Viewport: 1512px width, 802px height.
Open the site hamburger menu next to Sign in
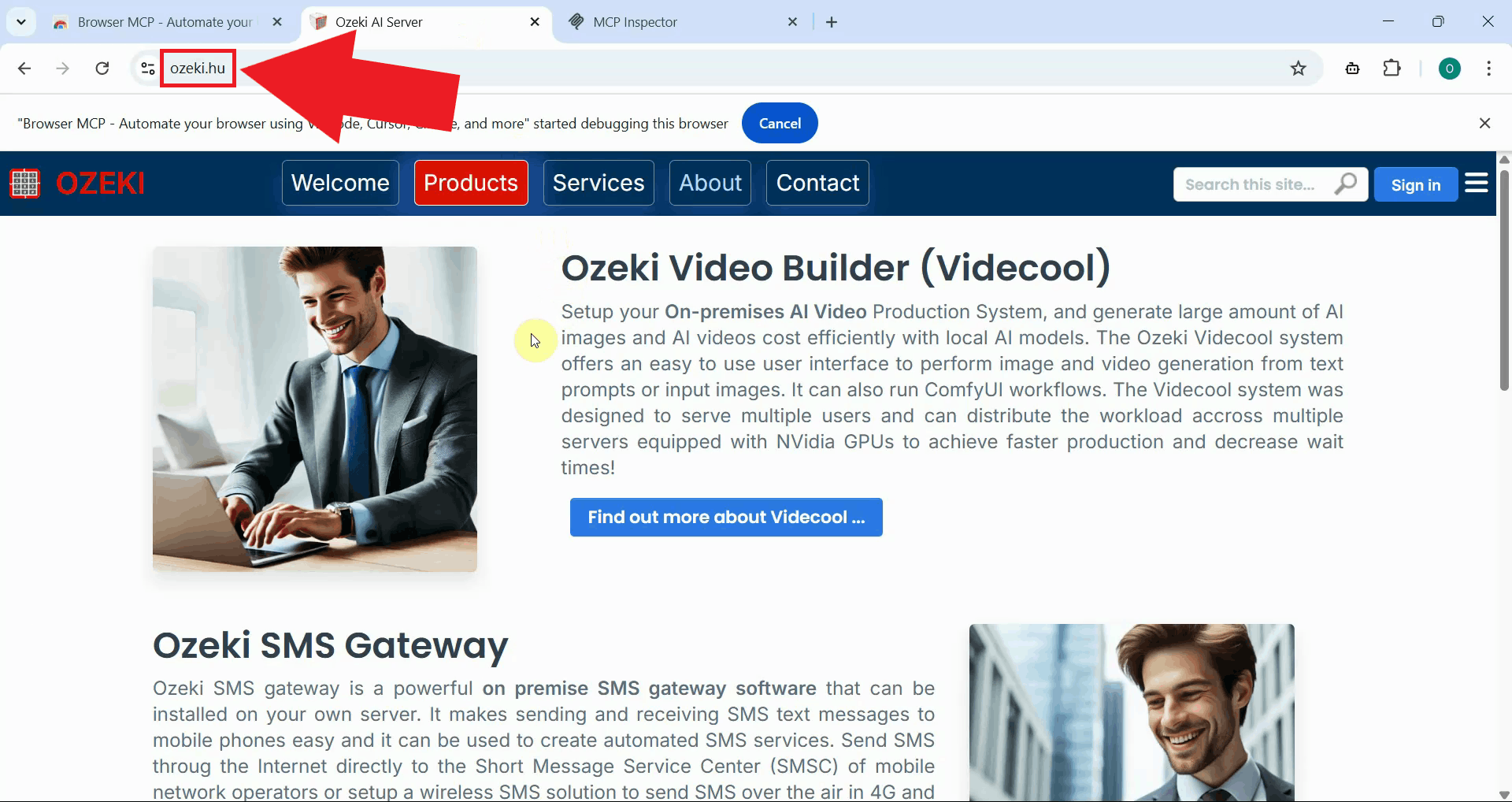pos(1477,183)
